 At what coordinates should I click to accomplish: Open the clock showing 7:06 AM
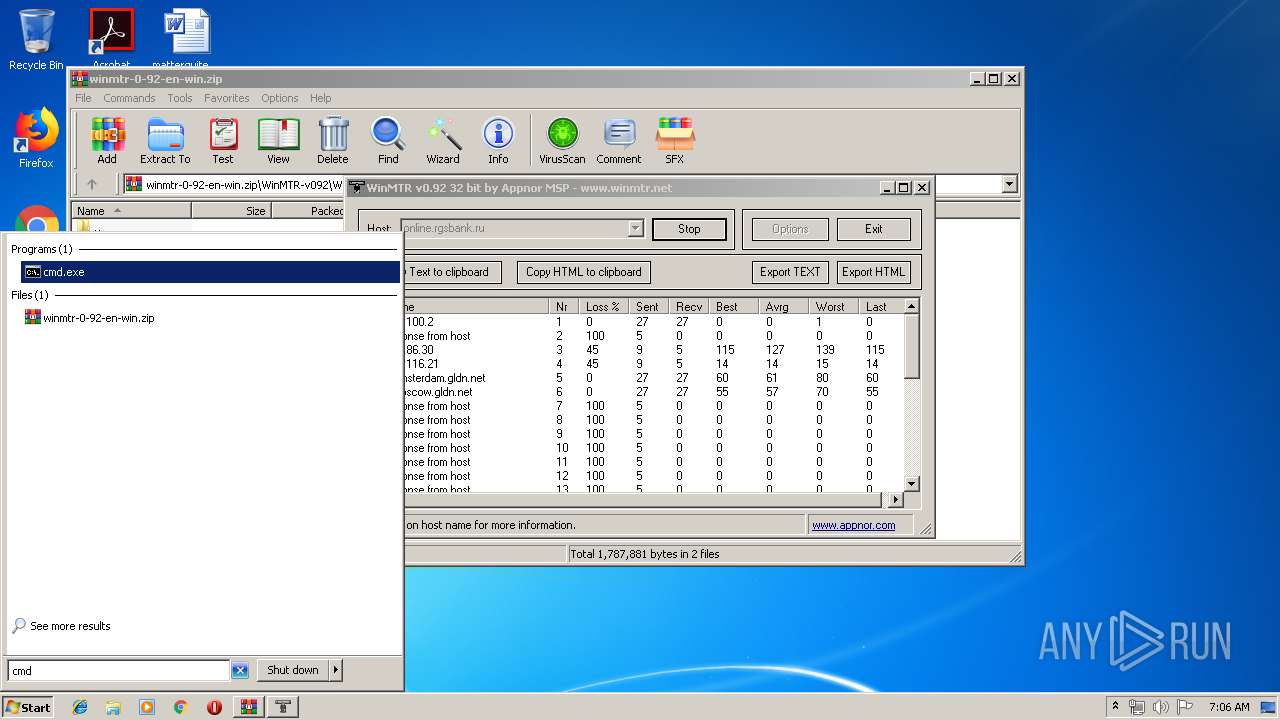tap(1229, 707)
